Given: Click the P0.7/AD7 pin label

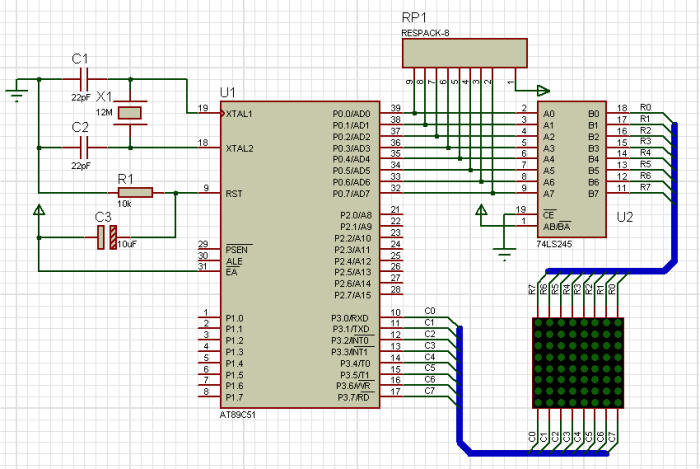Looking at the screenshot, I should pos(351,194).
